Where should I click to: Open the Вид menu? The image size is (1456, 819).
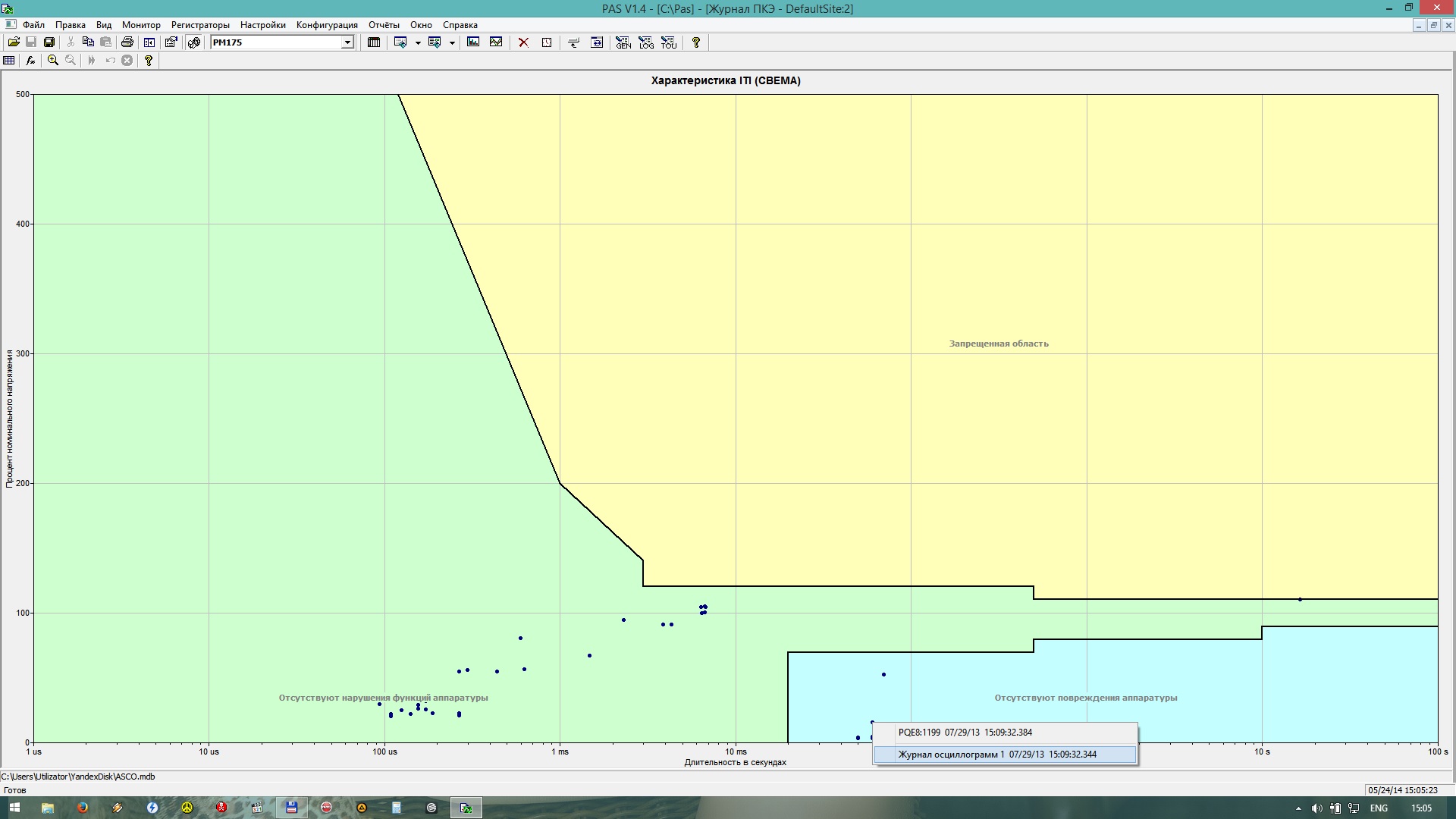tap(104, 25)
